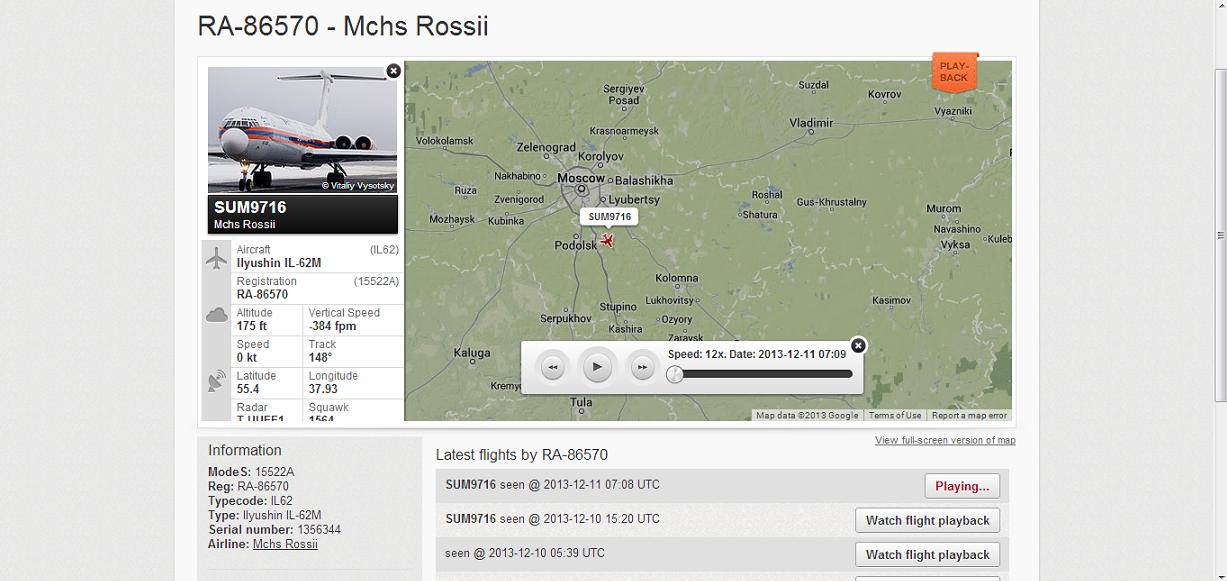Screen dimensions: 1227x581
Task: Click the playback timeline slider handle
Action: (675, 374)
